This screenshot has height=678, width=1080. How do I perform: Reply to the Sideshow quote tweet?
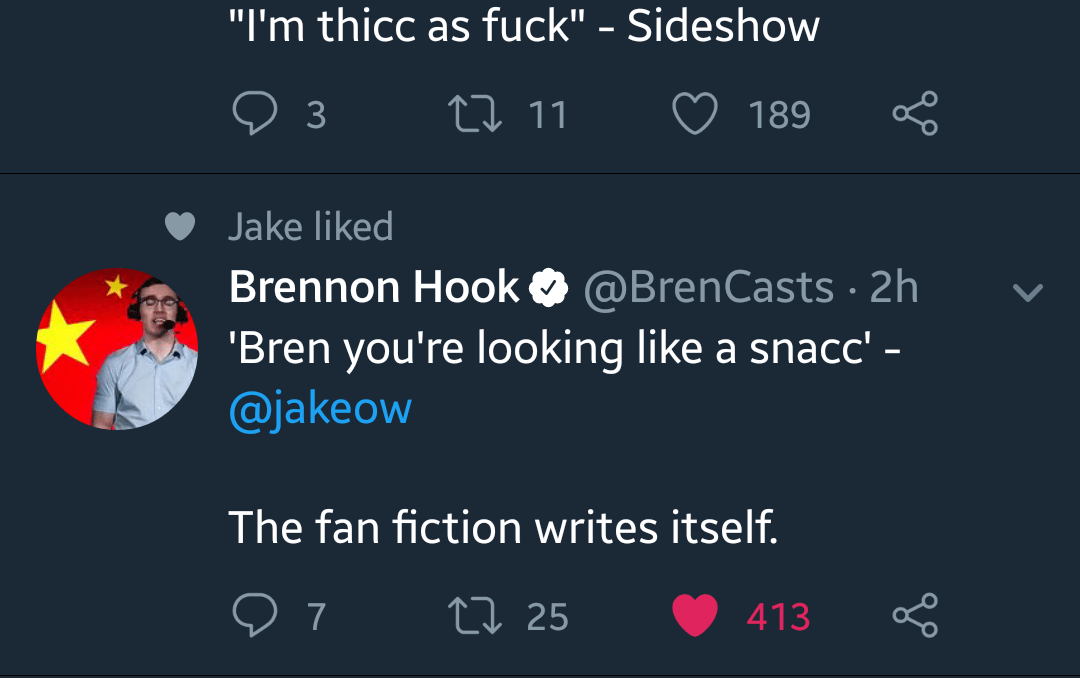tap(254, 115)
